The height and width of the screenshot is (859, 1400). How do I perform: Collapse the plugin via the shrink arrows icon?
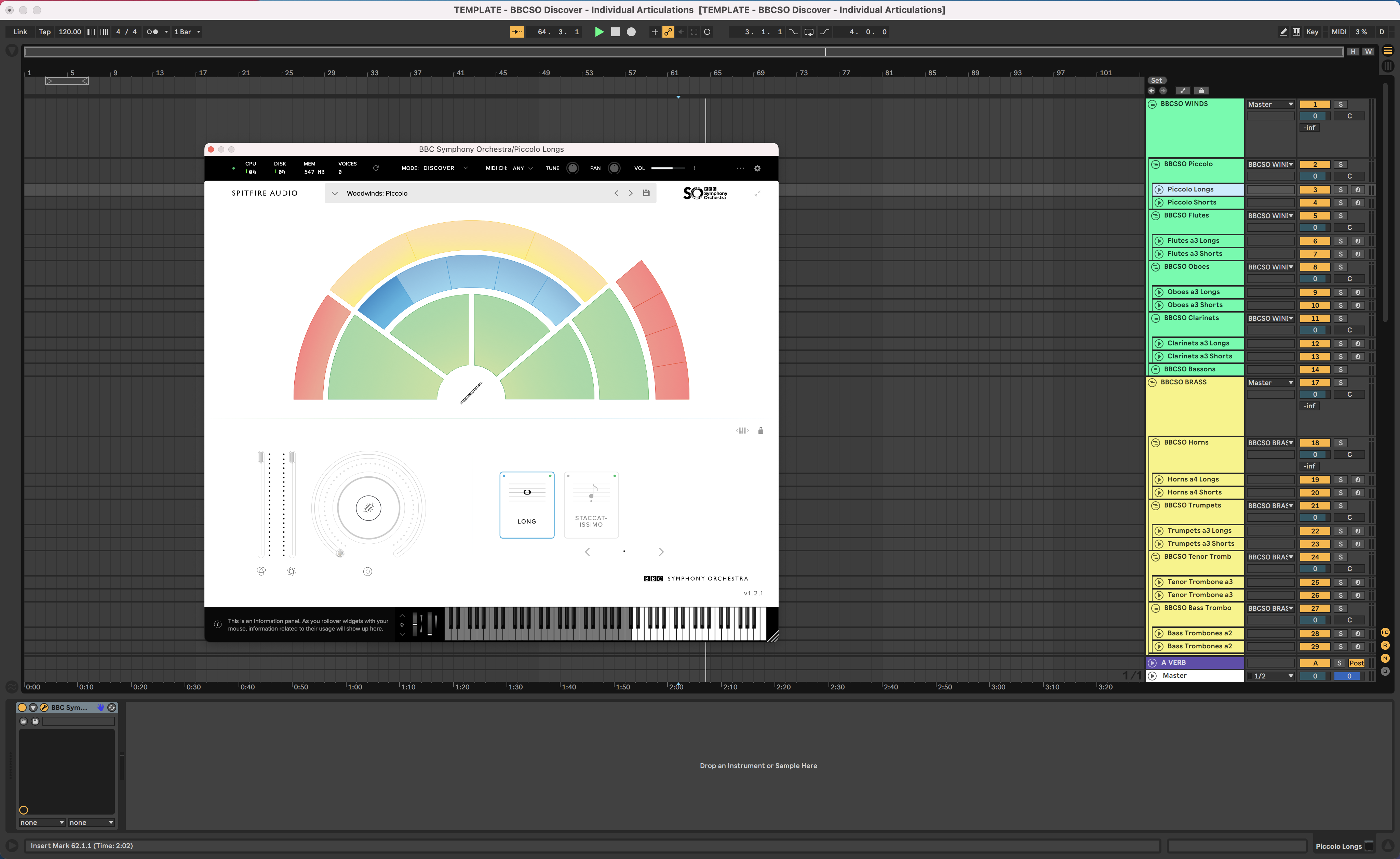(757, 193)
